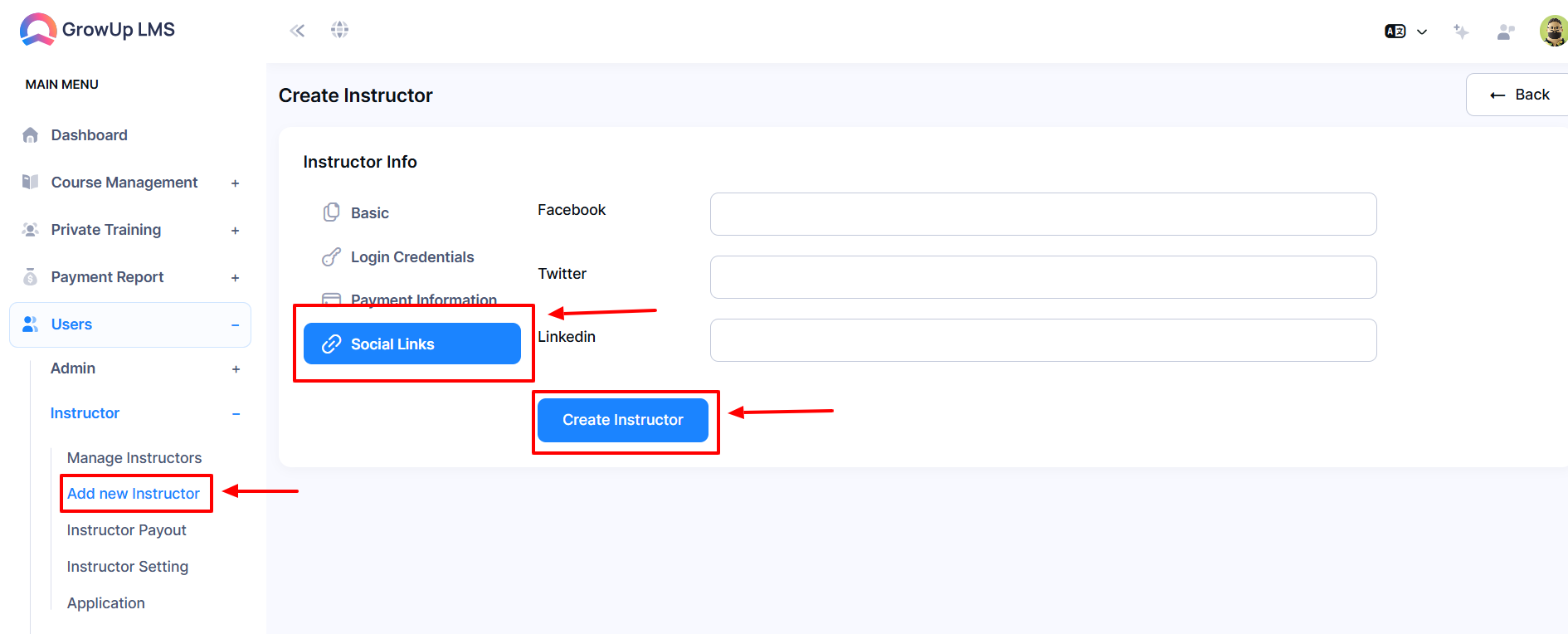Switch to Payment Information tab
Screen dimensions: 1568x634
(x=424, y=300)
